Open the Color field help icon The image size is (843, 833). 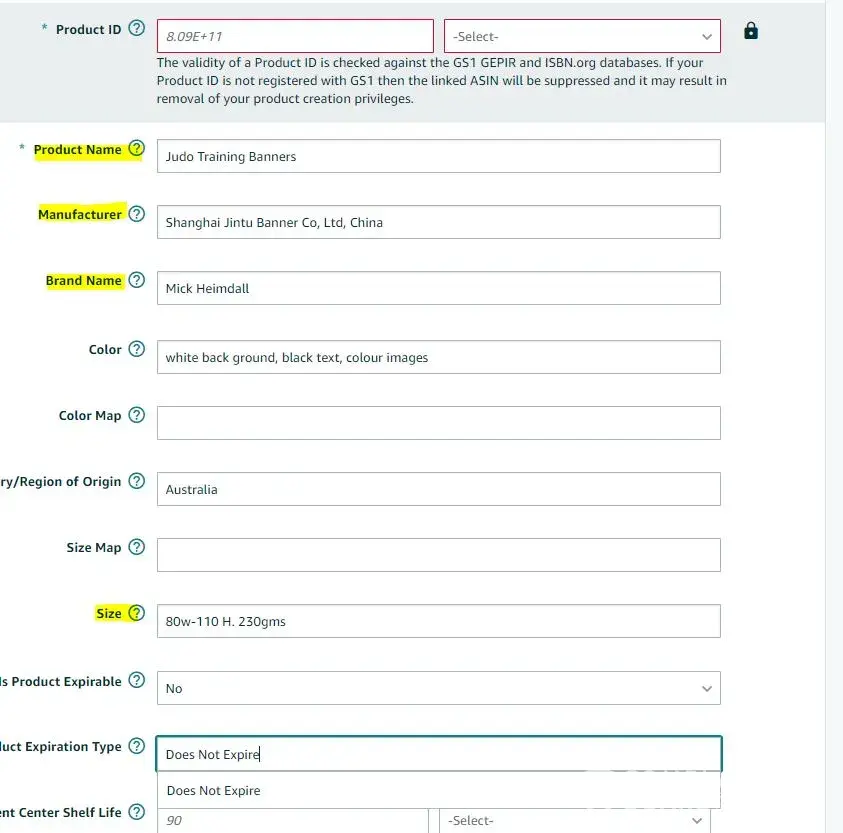click(137, 350)
